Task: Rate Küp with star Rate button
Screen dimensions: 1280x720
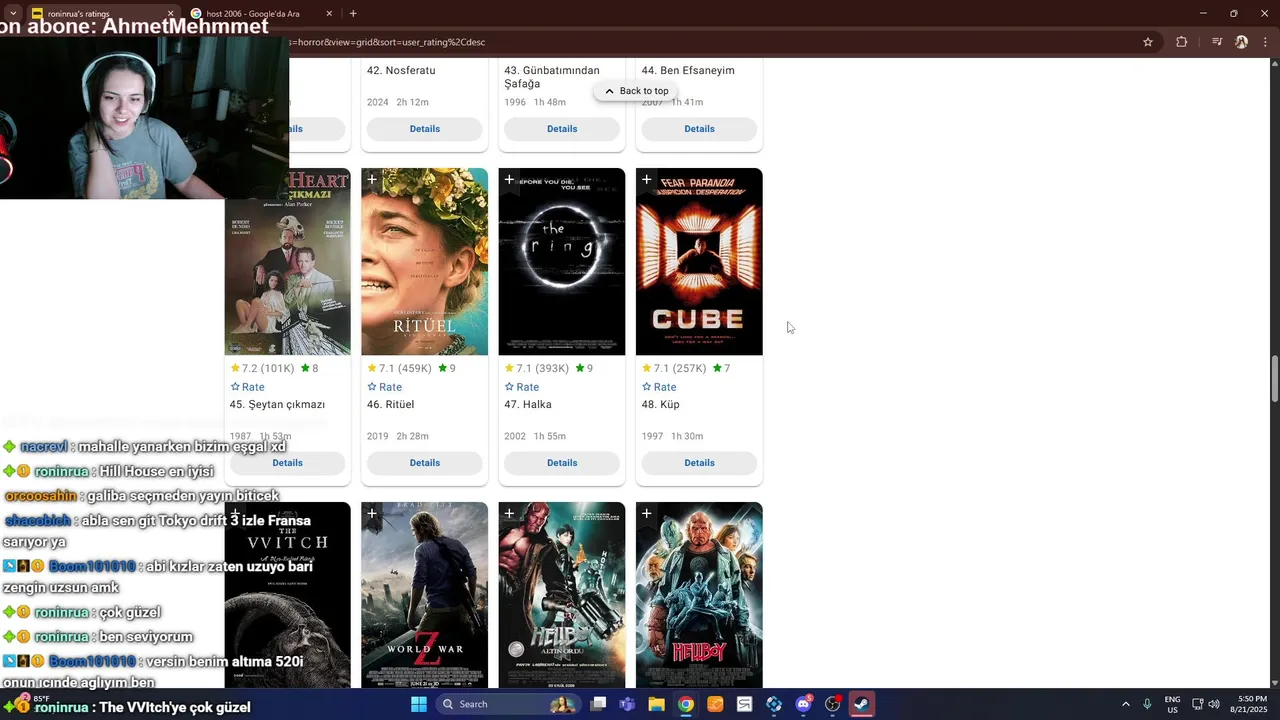Action: pos(659,387)
